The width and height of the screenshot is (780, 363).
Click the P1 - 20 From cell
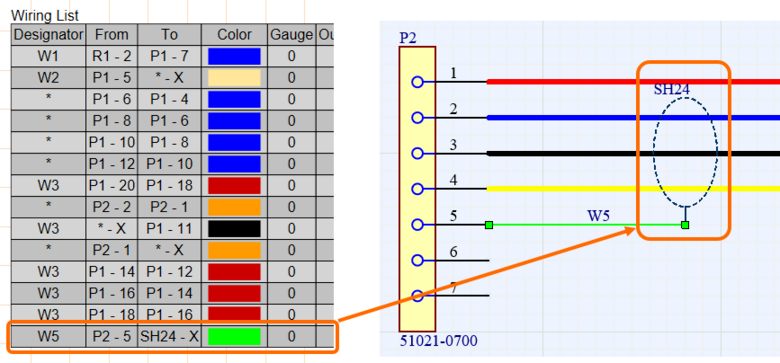[112, 185]
